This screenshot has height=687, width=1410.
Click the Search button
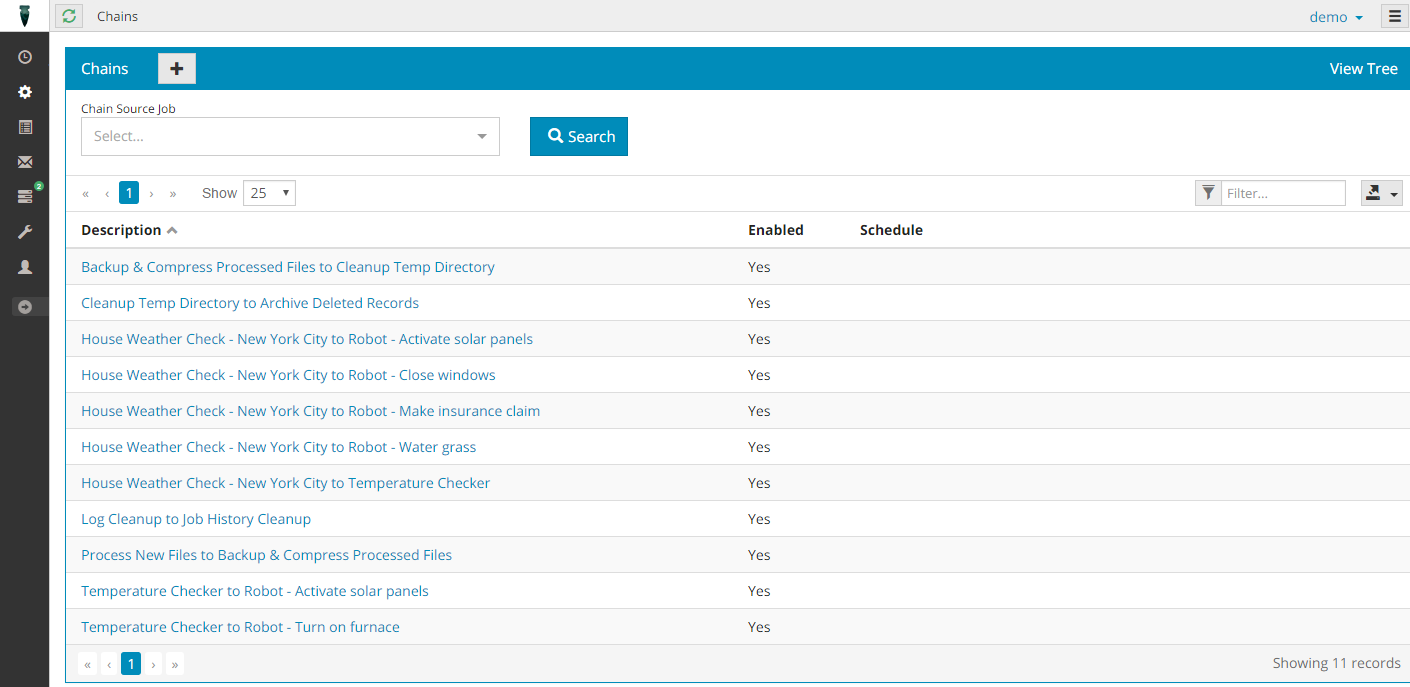[579, 137]
